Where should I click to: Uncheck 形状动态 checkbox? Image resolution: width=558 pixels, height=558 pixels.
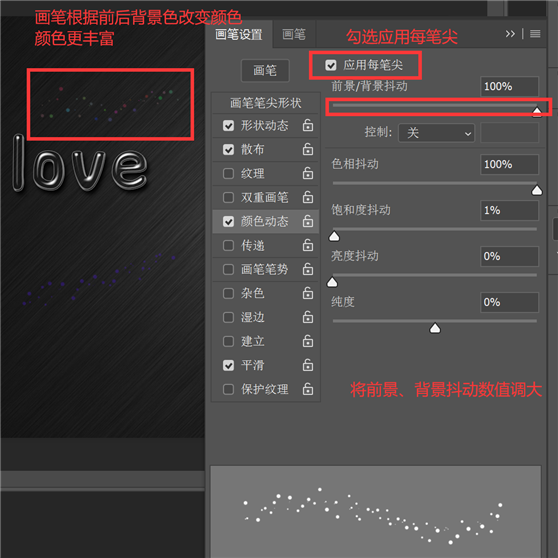(228, 126)
